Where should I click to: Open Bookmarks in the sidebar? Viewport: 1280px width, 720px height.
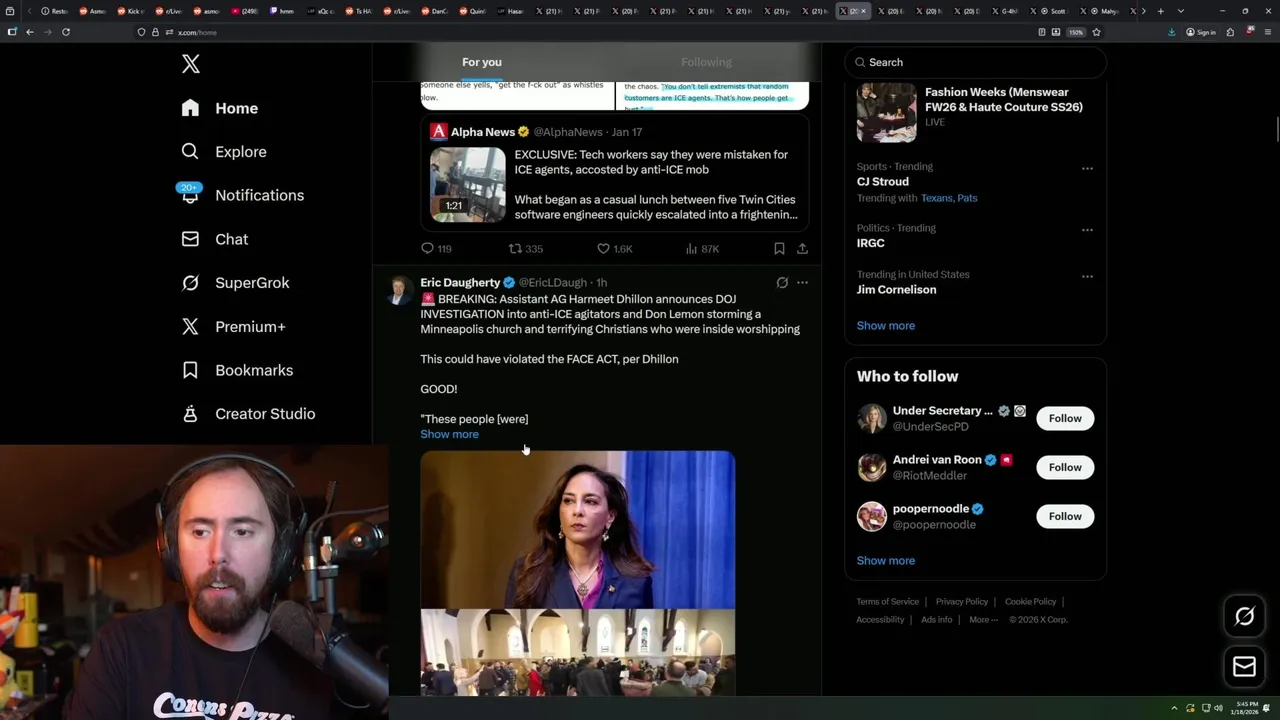[x=237, y=370]
